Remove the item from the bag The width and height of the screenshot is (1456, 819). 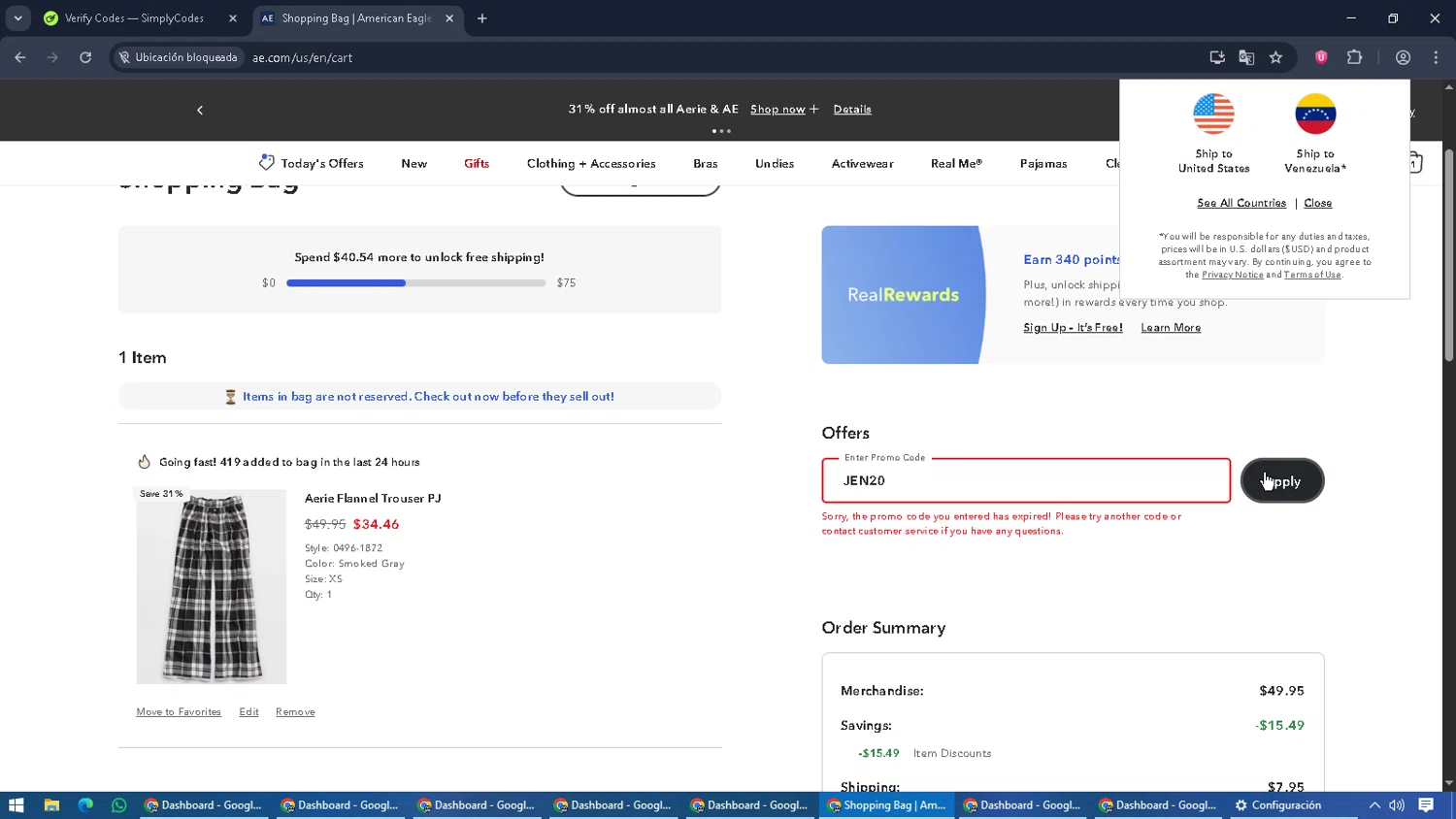pos(295,712)
